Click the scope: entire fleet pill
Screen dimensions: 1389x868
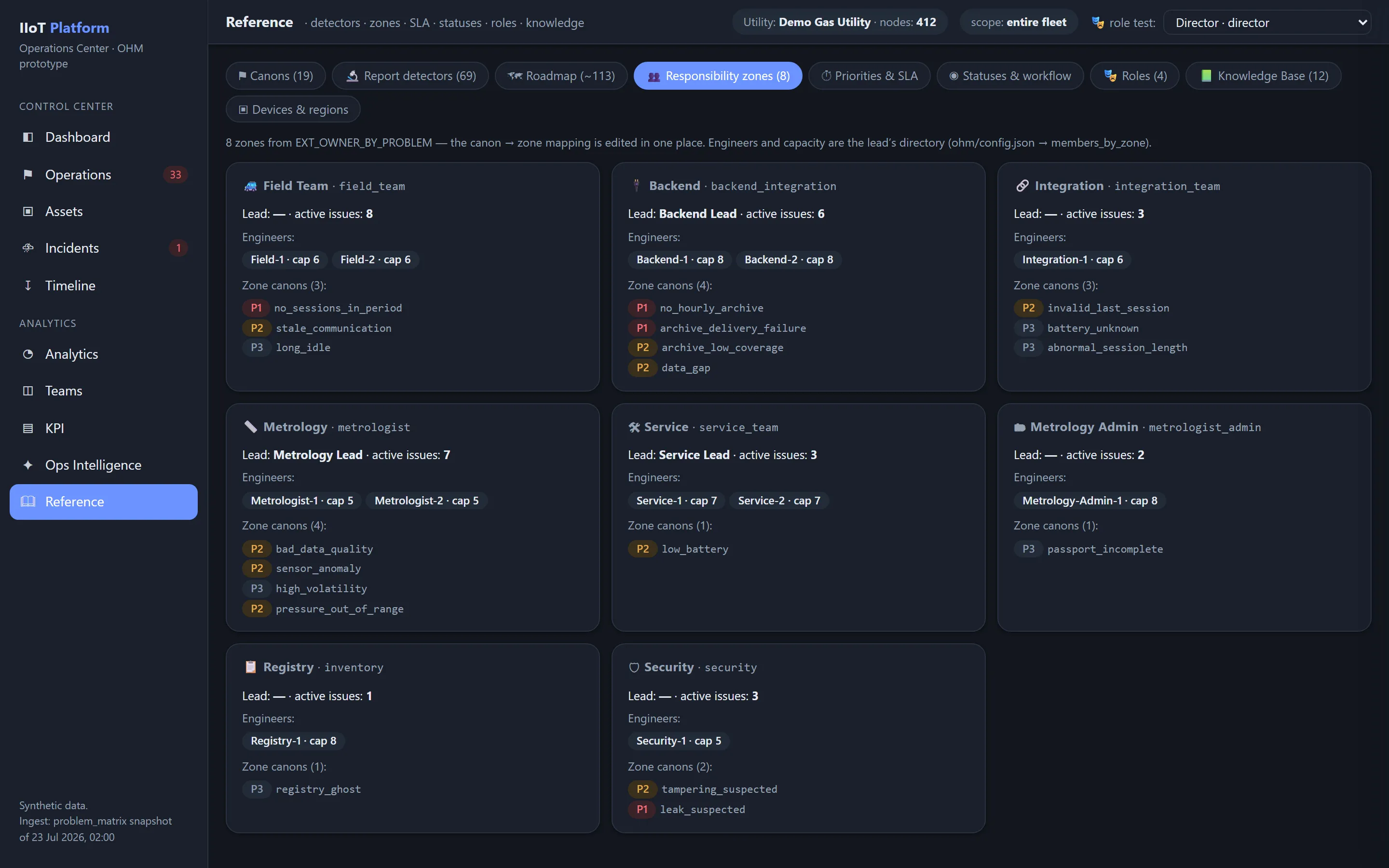[1018, 22]
